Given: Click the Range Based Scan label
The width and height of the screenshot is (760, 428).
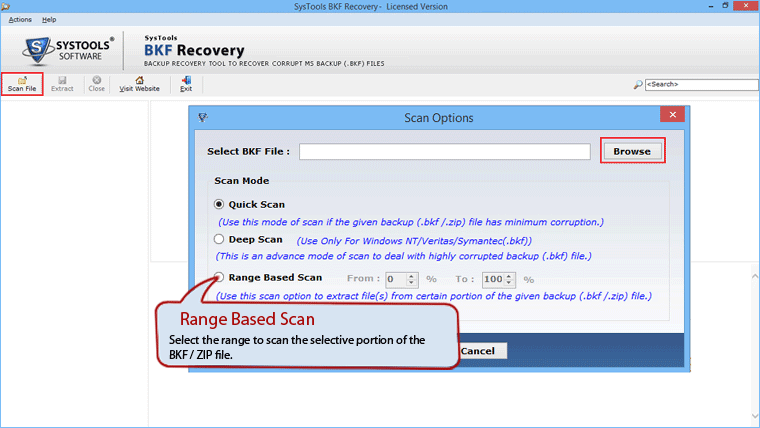Looking at the screenshot, I should [x=275, y=277].
